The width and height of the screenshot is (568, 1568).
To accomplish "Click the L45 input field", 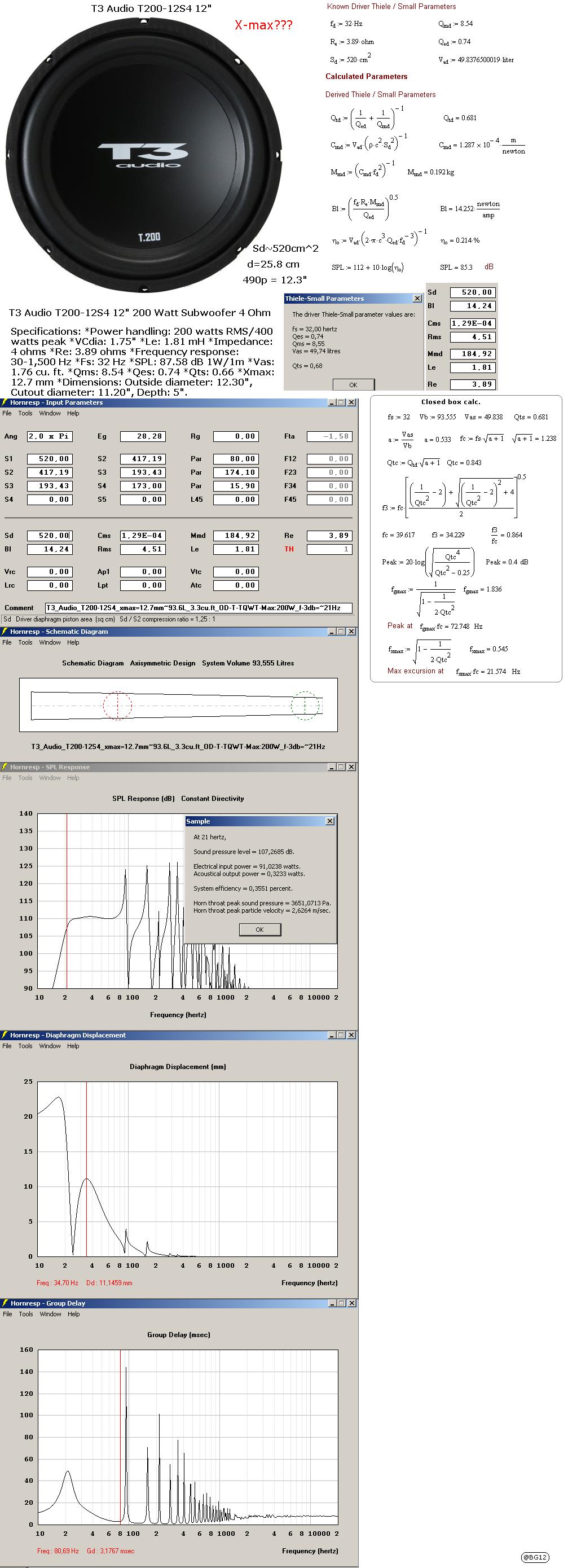I will click(x=236, y=499).
